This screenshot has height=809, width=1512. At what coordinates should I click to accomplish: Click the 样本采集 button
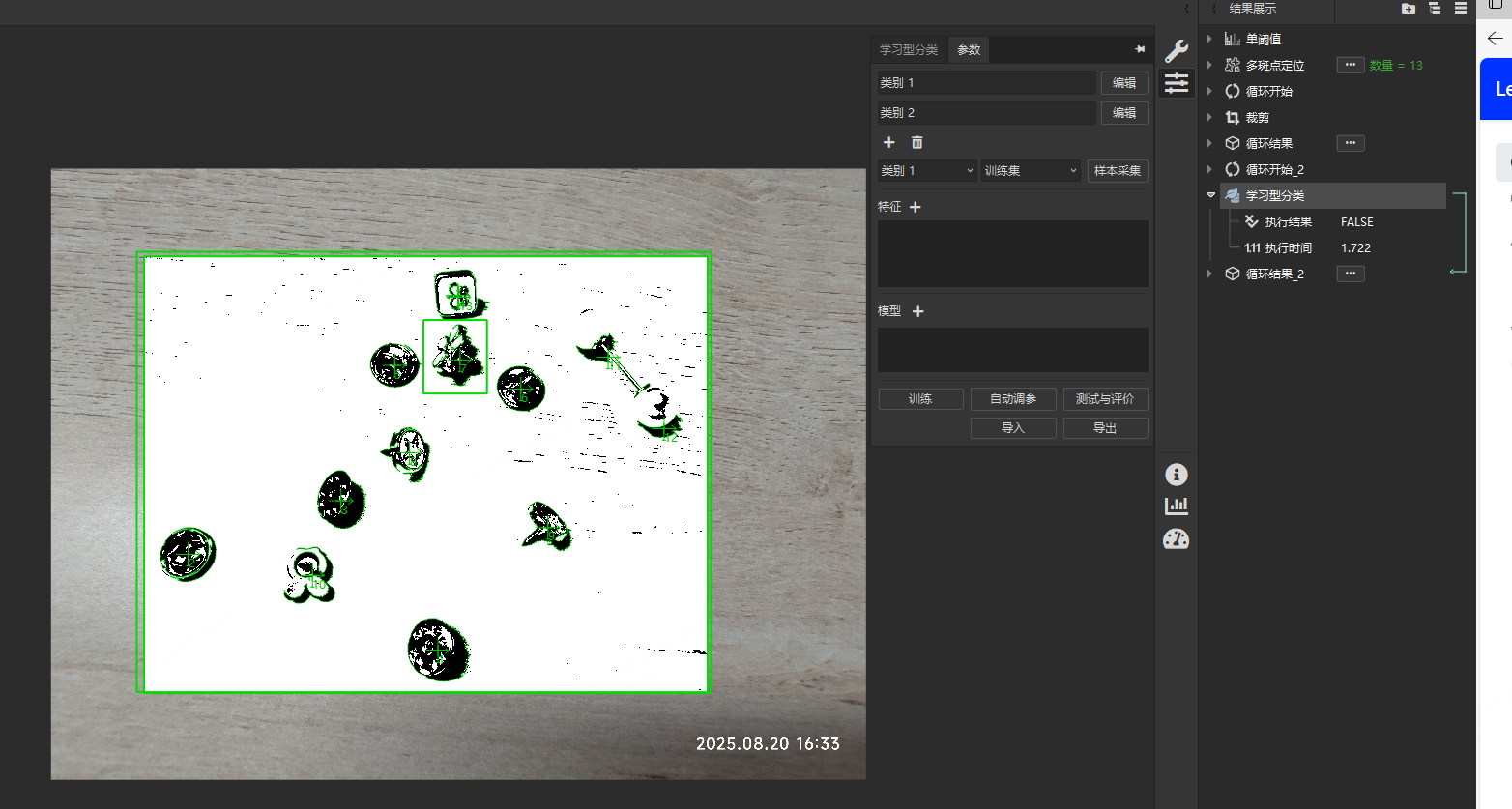tap(1117, 171)
